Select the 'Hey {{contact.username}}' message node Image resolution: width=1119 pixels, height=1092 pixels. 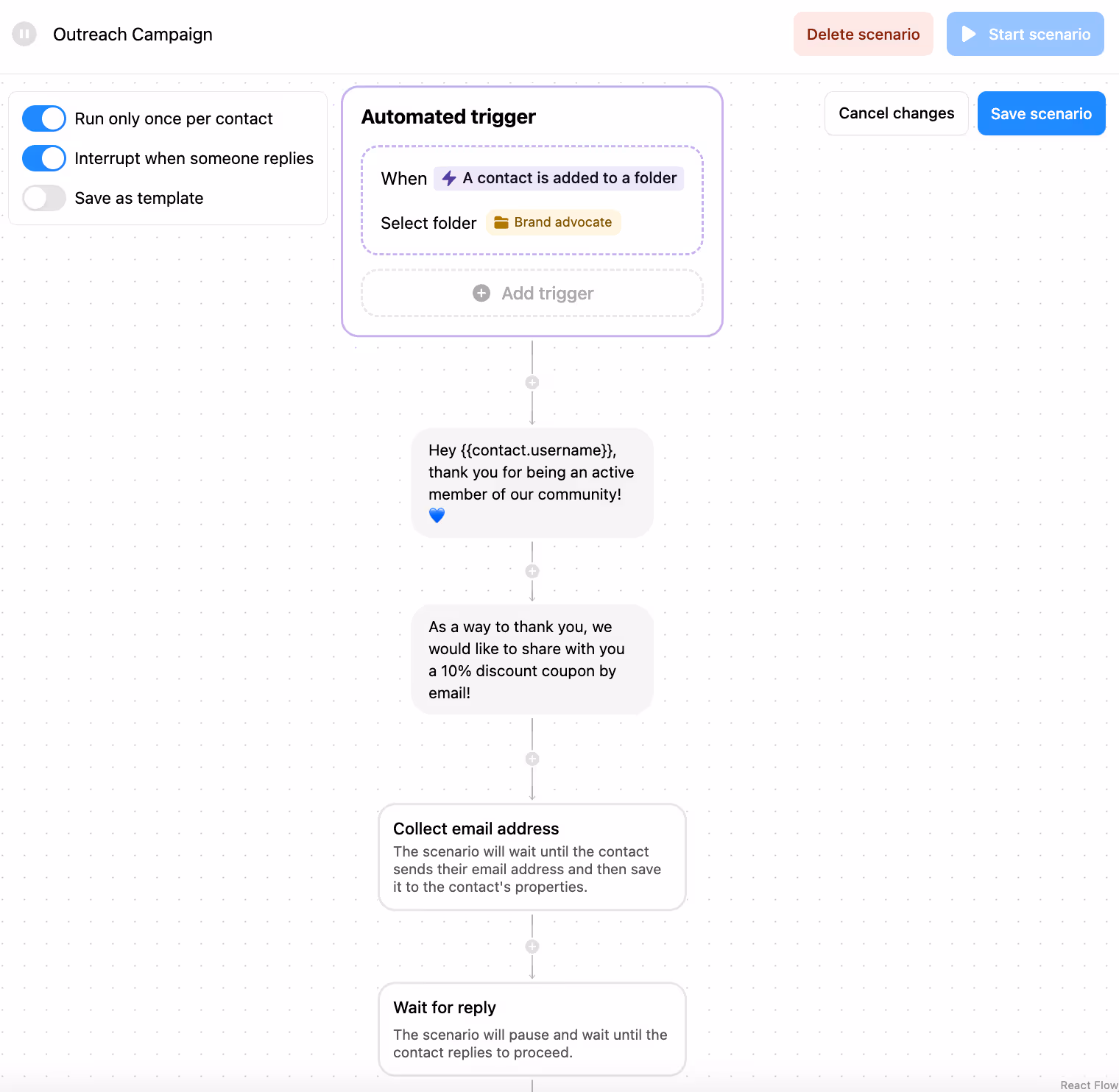tap(532, 483)
